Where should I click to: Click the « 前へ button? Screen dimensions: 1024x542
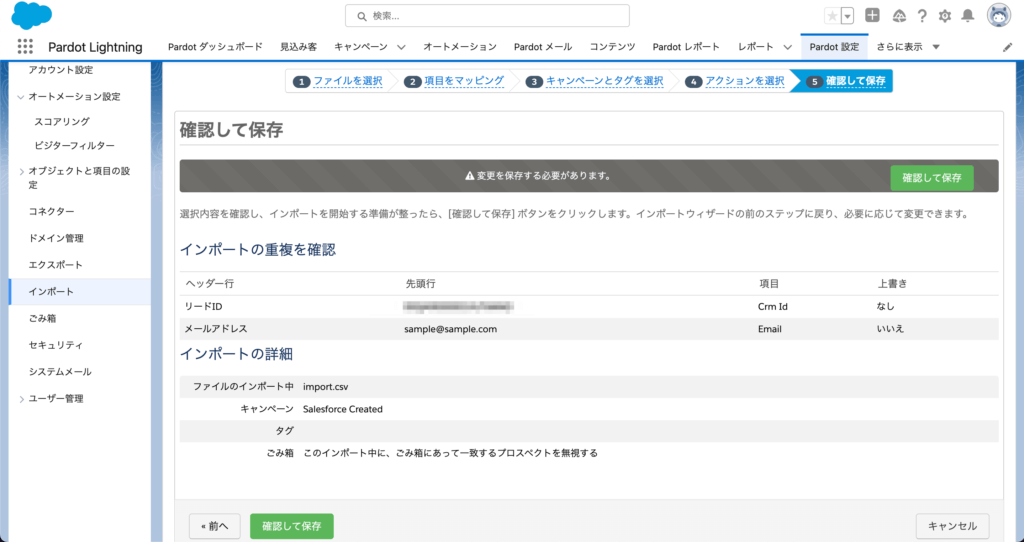pos(215,526)
